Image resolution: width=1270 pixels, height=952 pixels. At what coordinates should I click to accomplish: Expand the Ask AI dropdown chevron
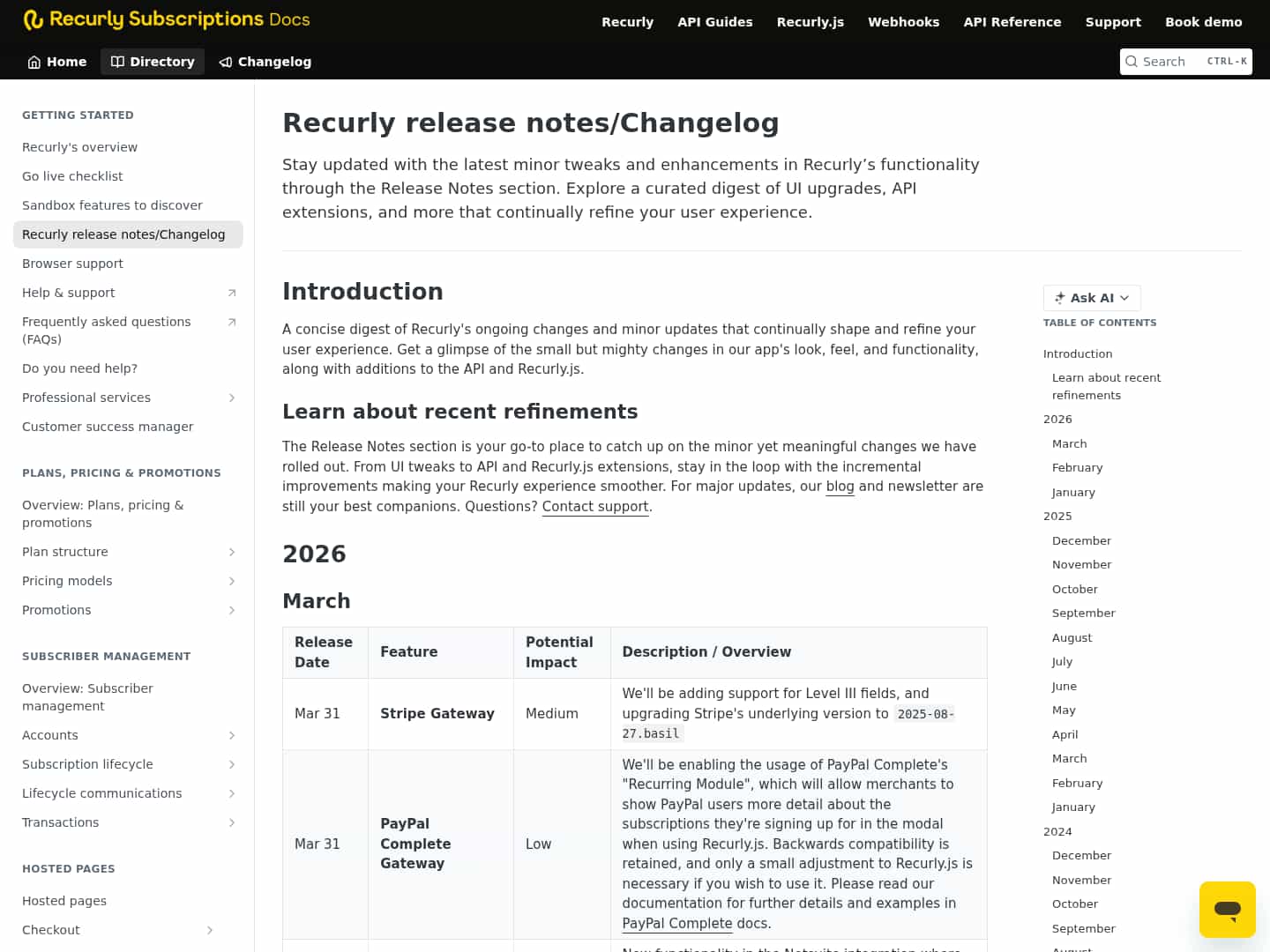(x=1125, y=298)
